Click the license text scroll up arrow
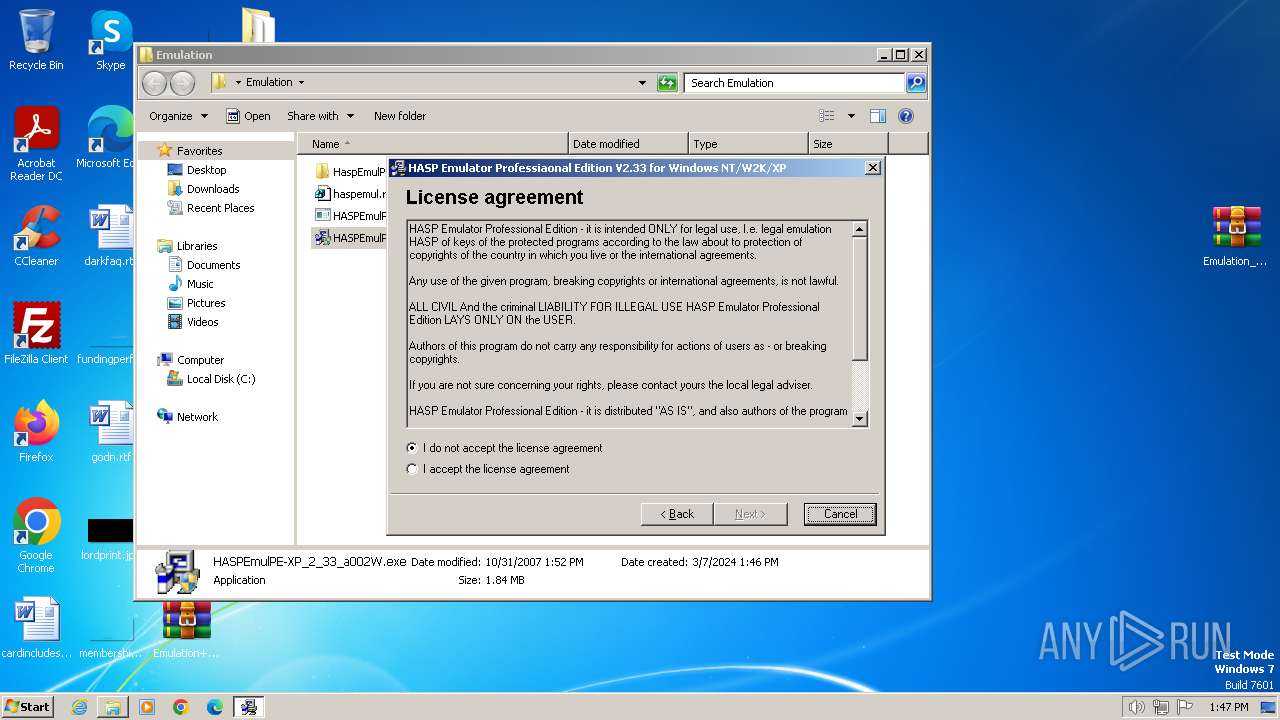Image resolution: width=1280 pixels, height=720 pixels. pyautogui.click(x=859, y=229)
